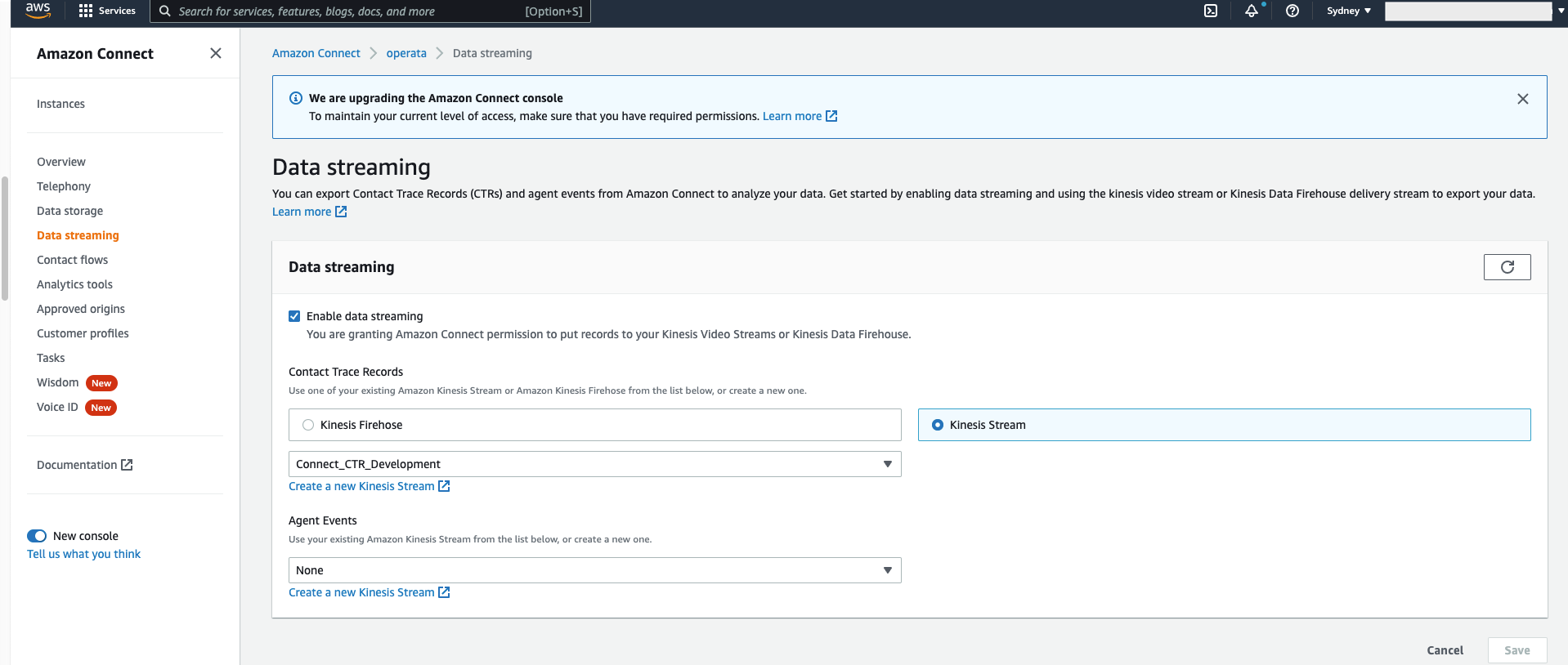This screenshot has width=1568, height=665.
Task: Dismiss the console upgrade info banner
Action: (1522, 99)
